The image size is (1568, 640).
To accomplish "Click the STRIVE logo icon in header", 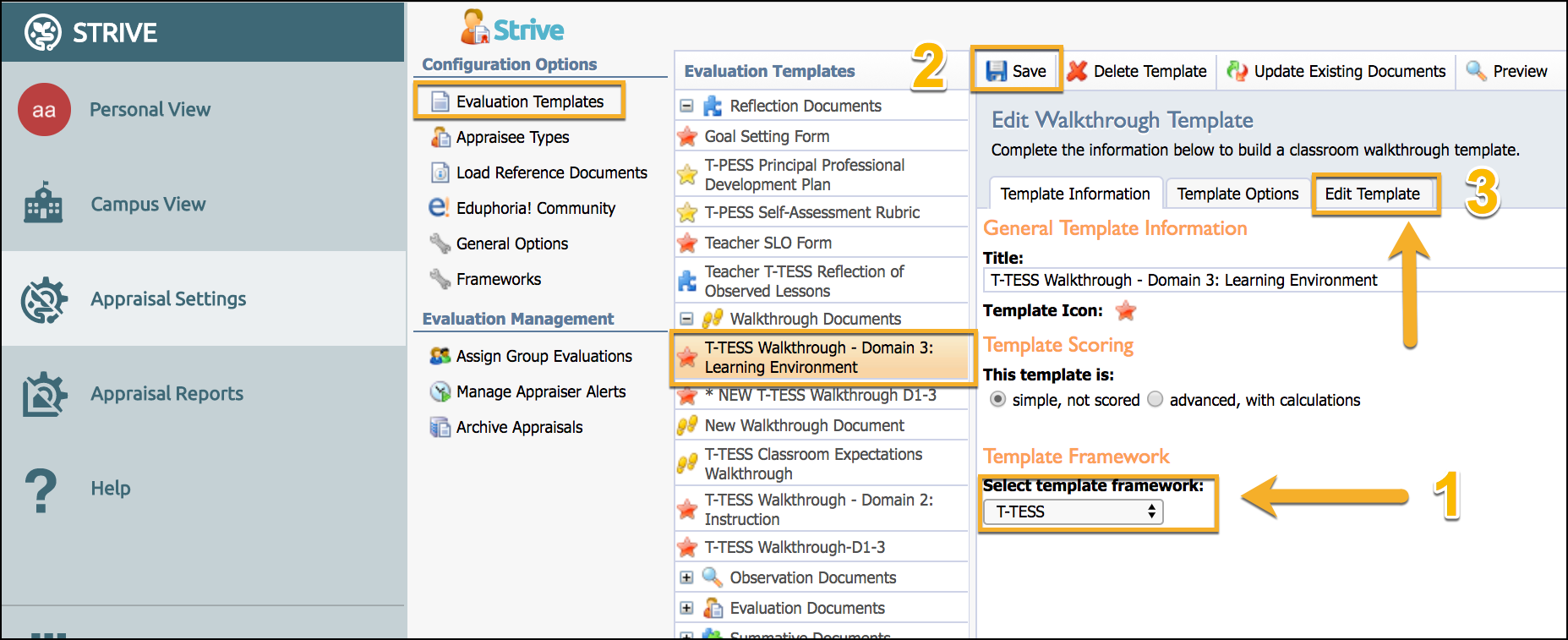I will pyautogui.click(x=43, y=33).
